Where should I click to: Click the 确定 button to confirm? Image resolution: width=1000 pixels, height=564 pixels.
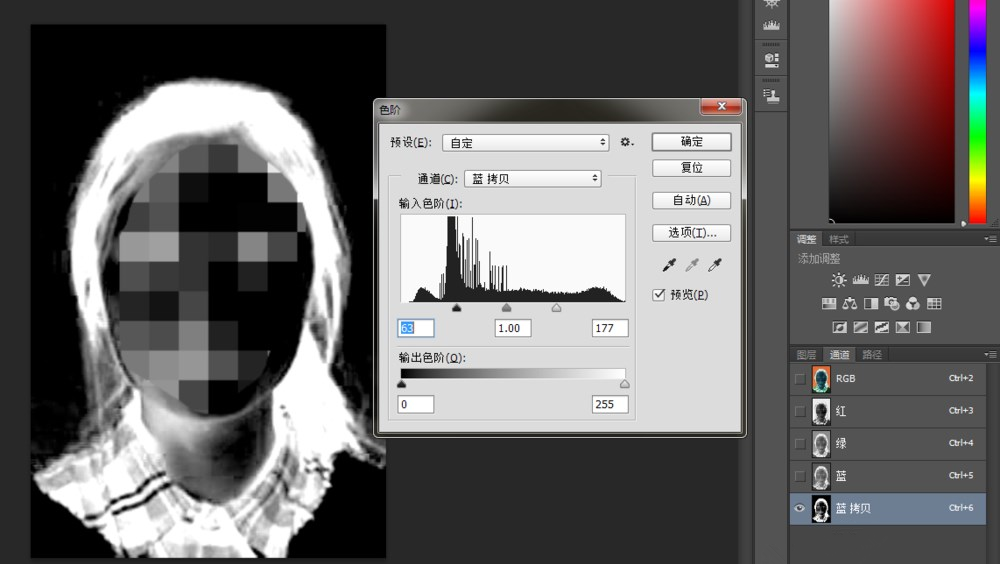click(691, 142)
